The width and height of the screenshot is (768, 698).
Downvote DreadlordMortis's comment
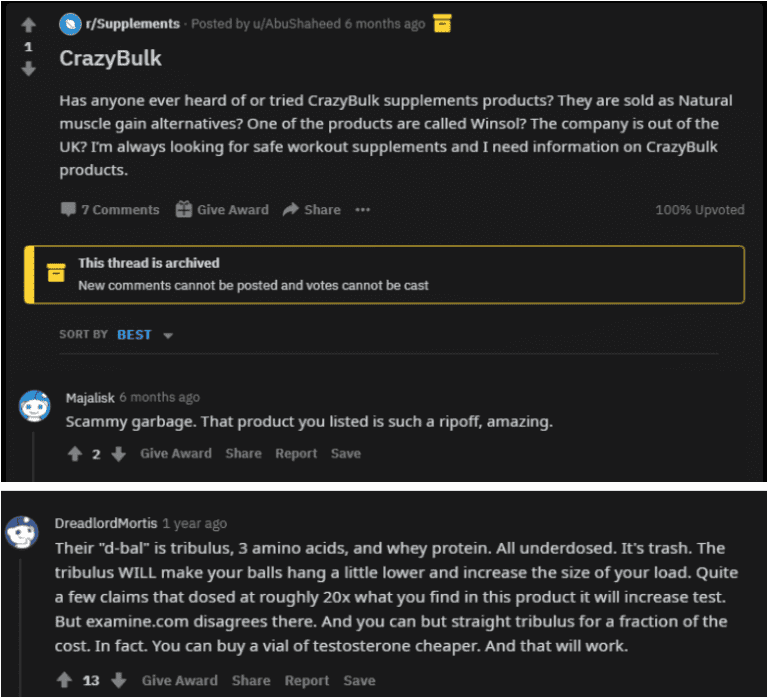120,680
